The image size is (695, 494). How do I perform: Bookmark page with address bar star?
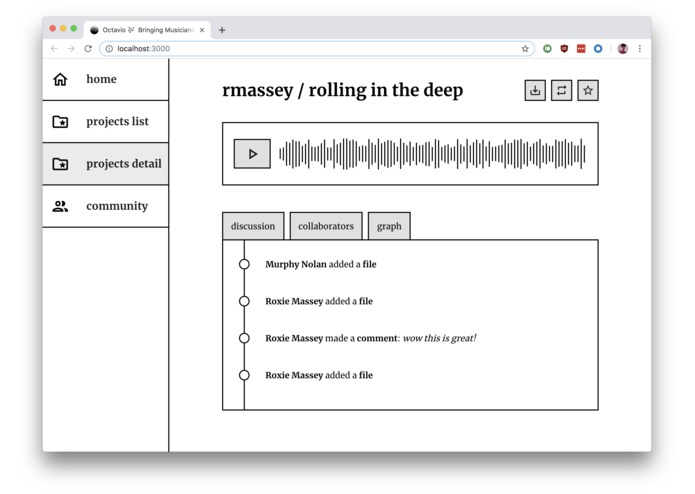525,49
